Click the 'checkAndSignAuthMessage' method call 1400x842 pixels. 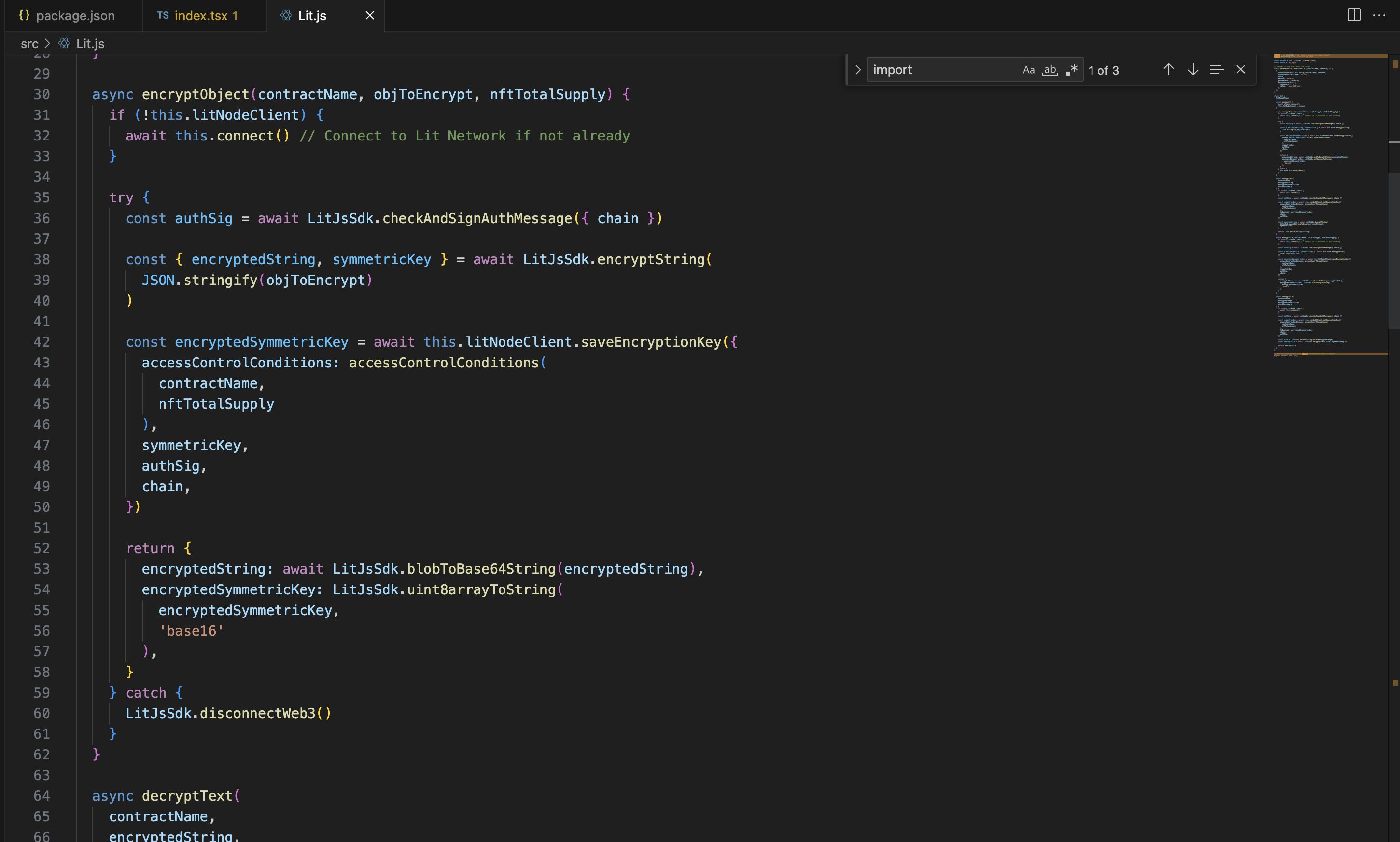(477, 218)
